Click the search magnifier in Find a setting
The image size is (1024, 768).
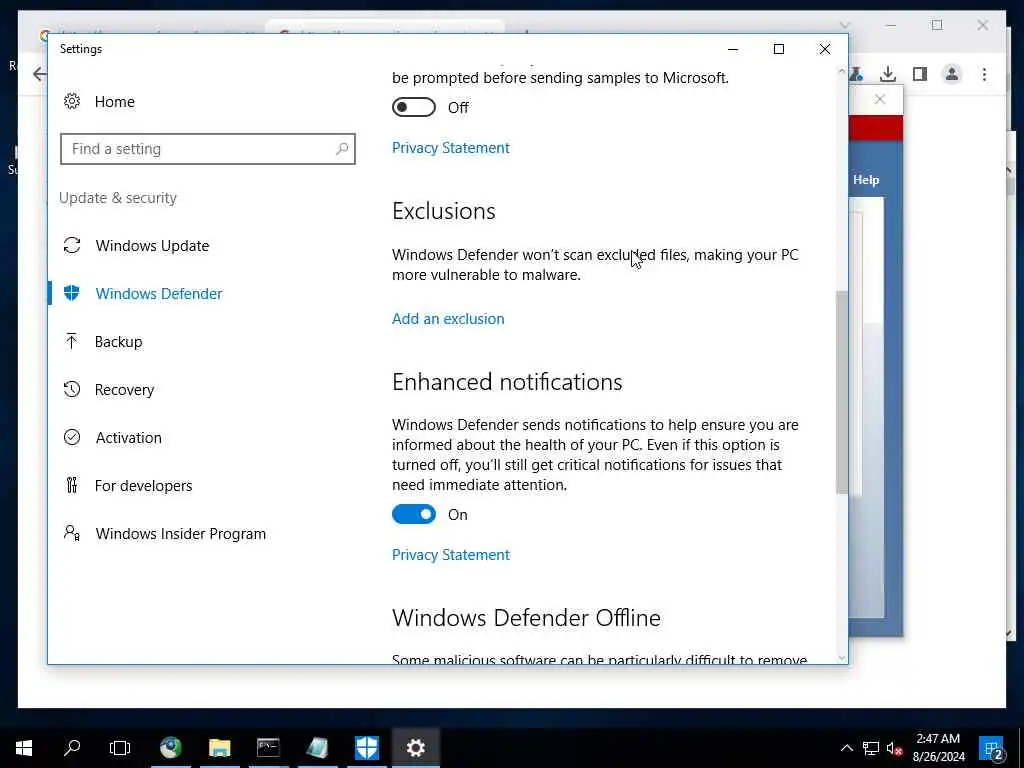click(x=342, y=149)
